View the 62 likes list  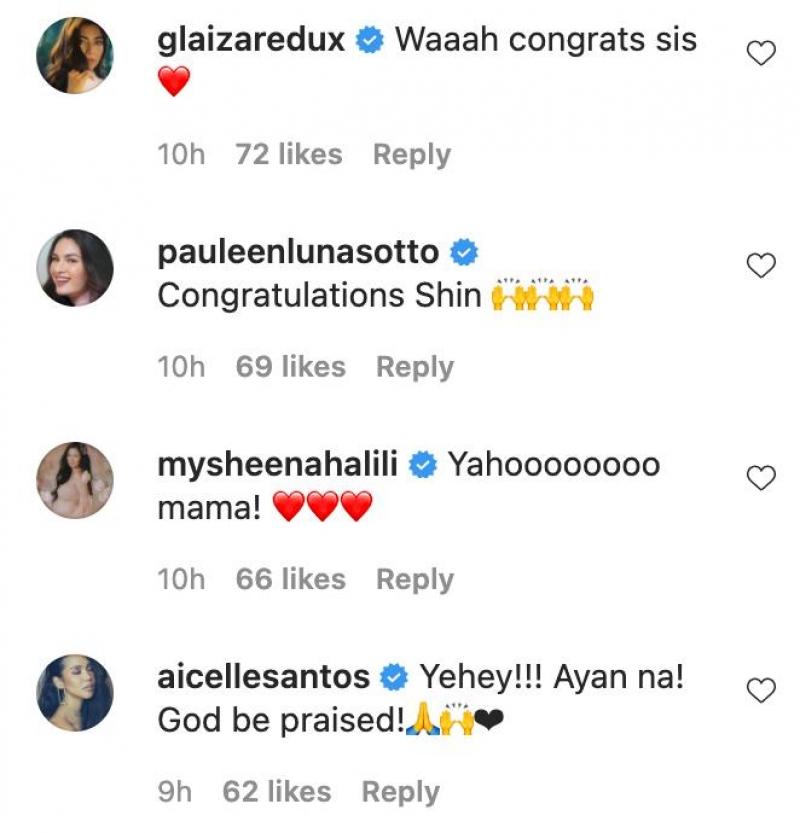coord(276,792)
